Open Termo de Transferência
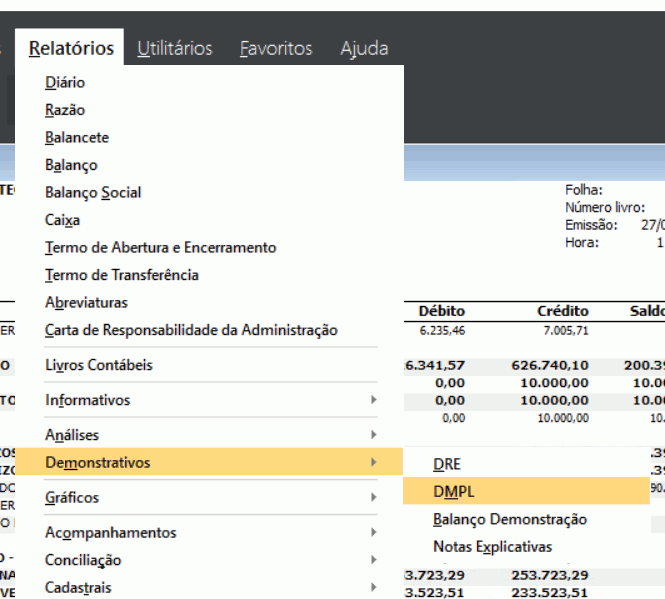The image size is (665, 599). (x=122, y=275)
